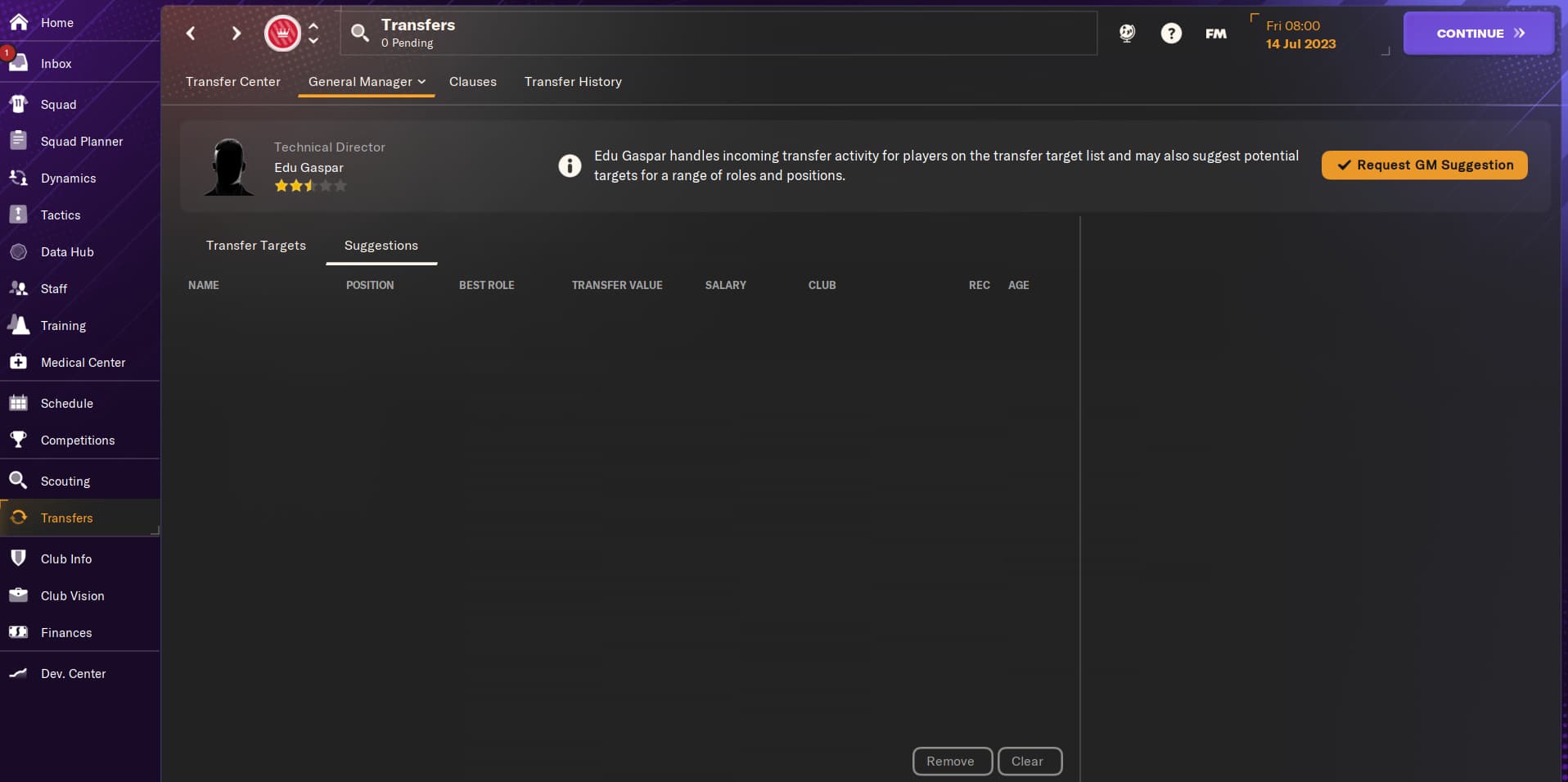Go back with the left arrow
Image resolution: width=1568 pixels, height=782 pixels.
click(191, 33)
